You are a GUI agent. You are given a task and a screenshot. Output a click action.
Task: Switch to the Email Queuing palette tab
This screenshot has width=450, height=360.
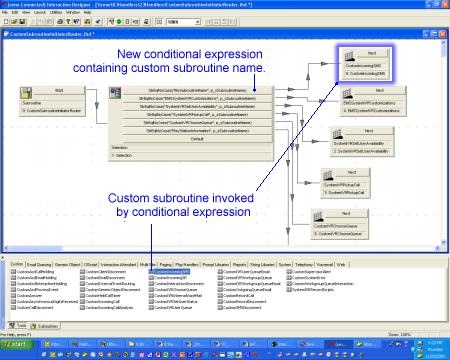point(39,265)
